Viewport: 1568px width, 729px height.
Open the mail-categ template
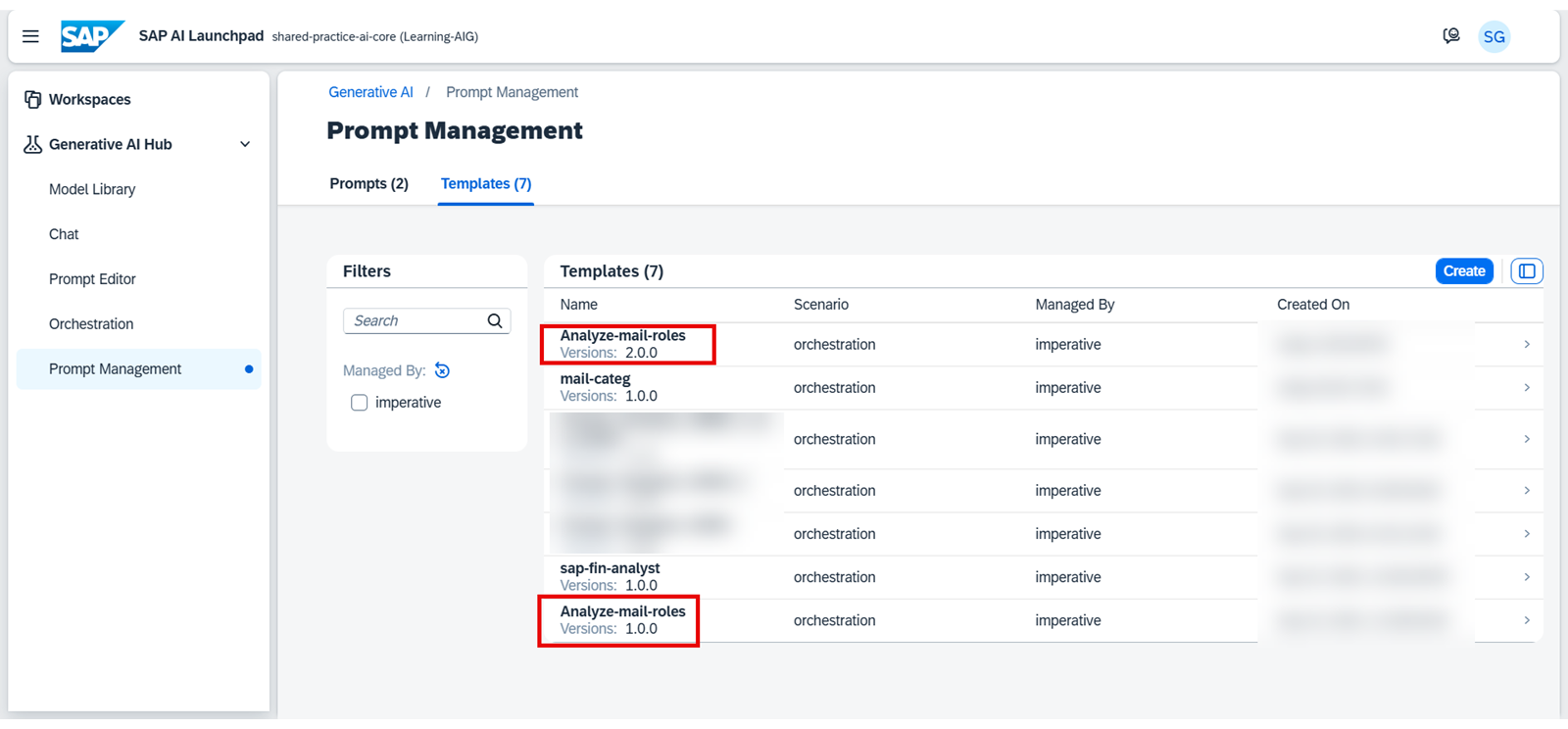(x=595, y=379)
